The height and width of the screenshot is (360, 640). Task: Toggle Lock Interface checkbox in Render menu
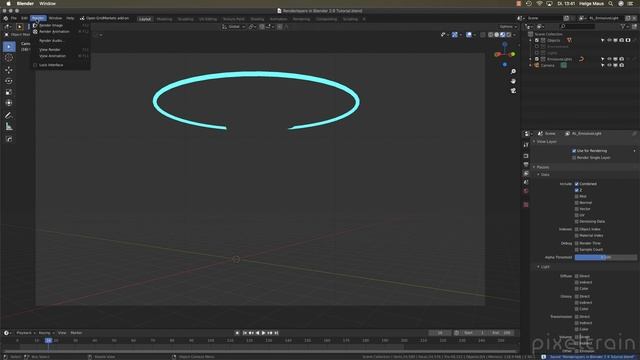pyautogui.click(x=35, y=65)
